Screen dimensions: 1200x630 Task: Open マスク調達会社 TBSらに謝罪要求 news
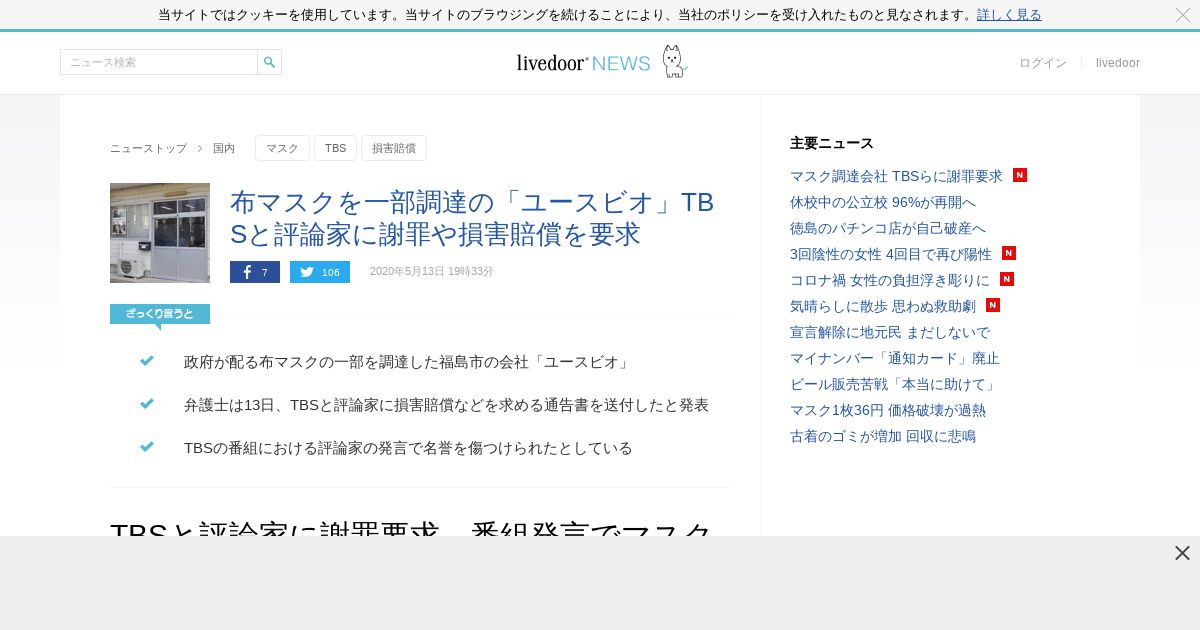(896, 176)
